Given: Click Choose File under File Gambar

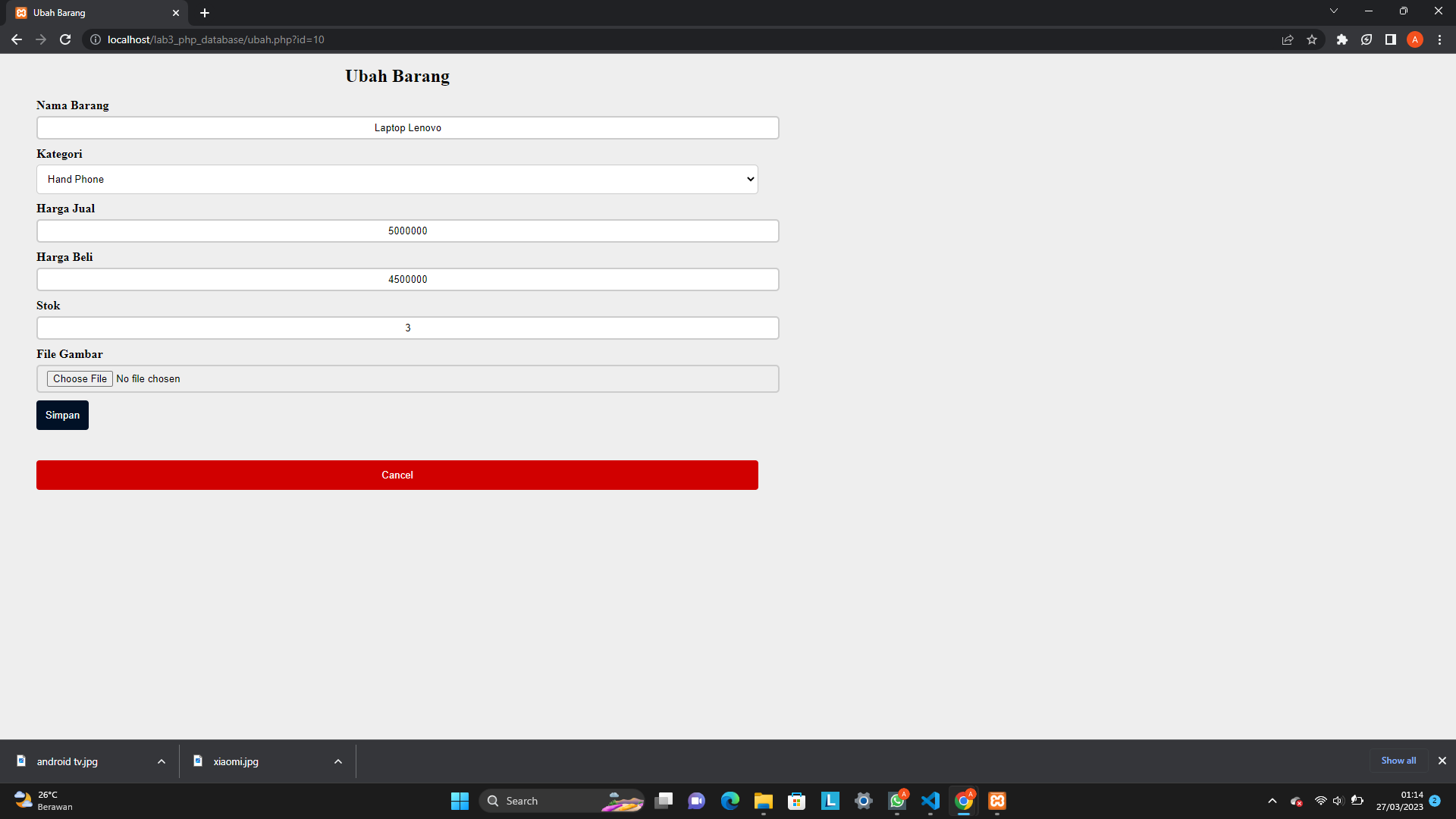Looking at the screenshot, I should (79, 378).
